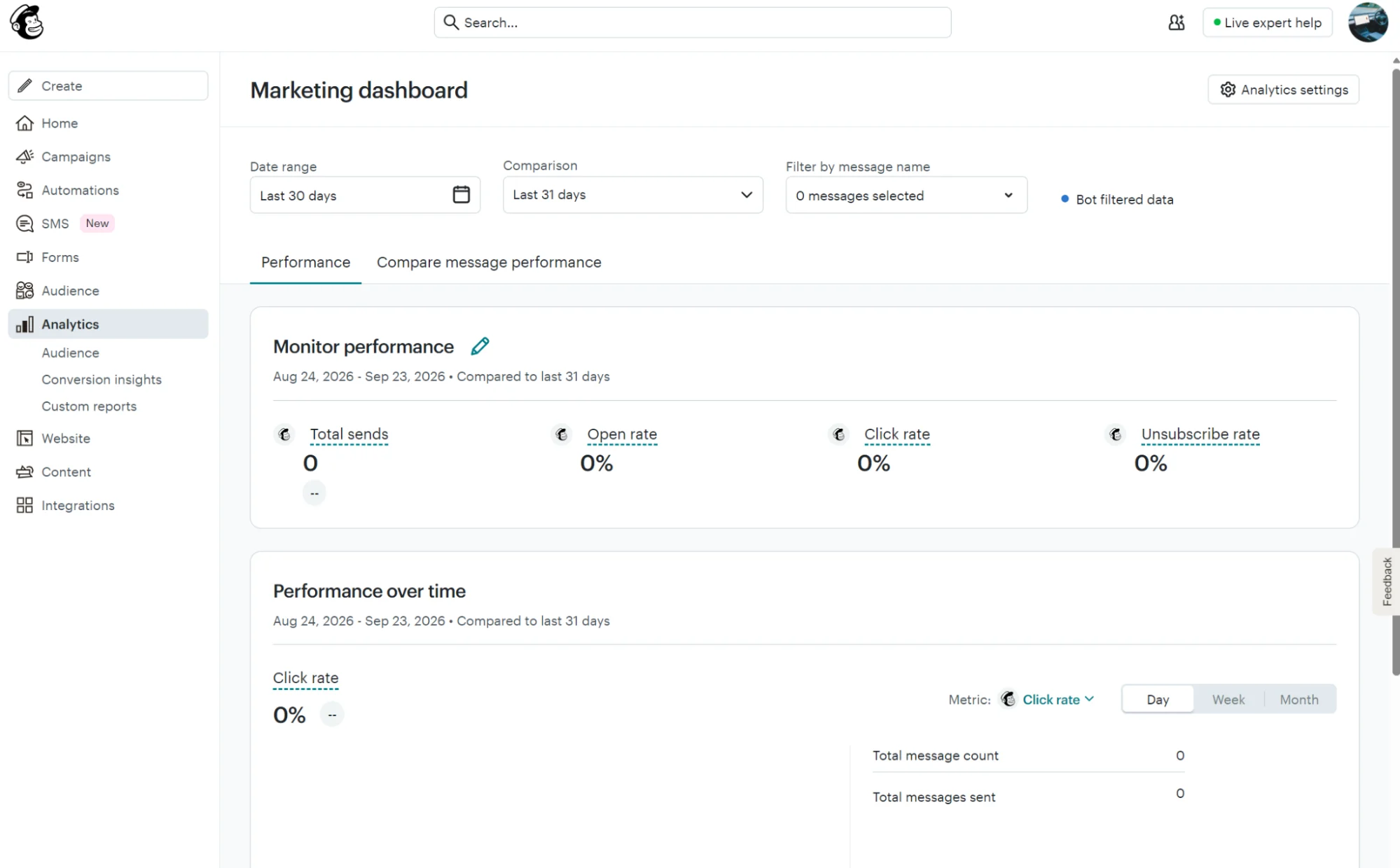Click the Audience people icon in sidebar
Image resolution: width=1400 pixels, height=868 pixels.
(x=25, y=291)
